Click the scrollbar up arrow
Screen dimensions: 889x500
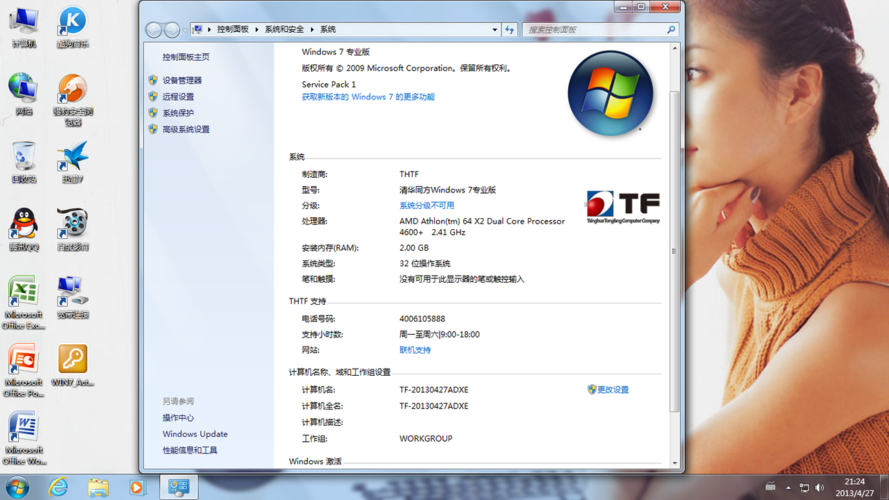675,49
